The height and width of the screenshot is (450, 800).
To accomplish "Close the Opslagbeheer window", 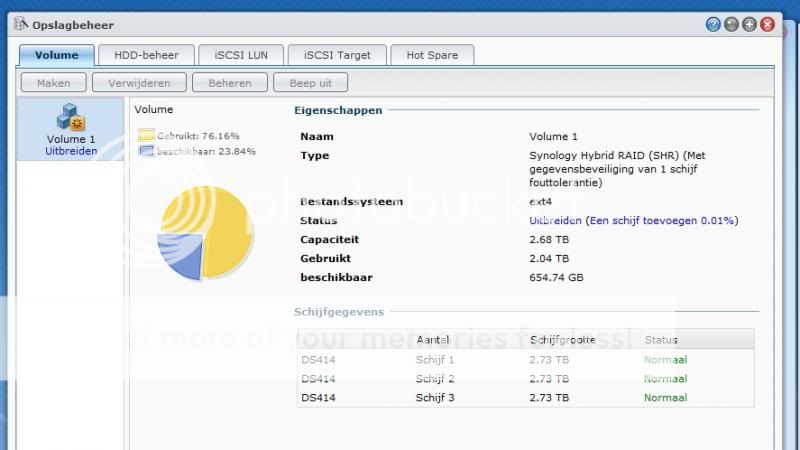I will click(767, 24).
